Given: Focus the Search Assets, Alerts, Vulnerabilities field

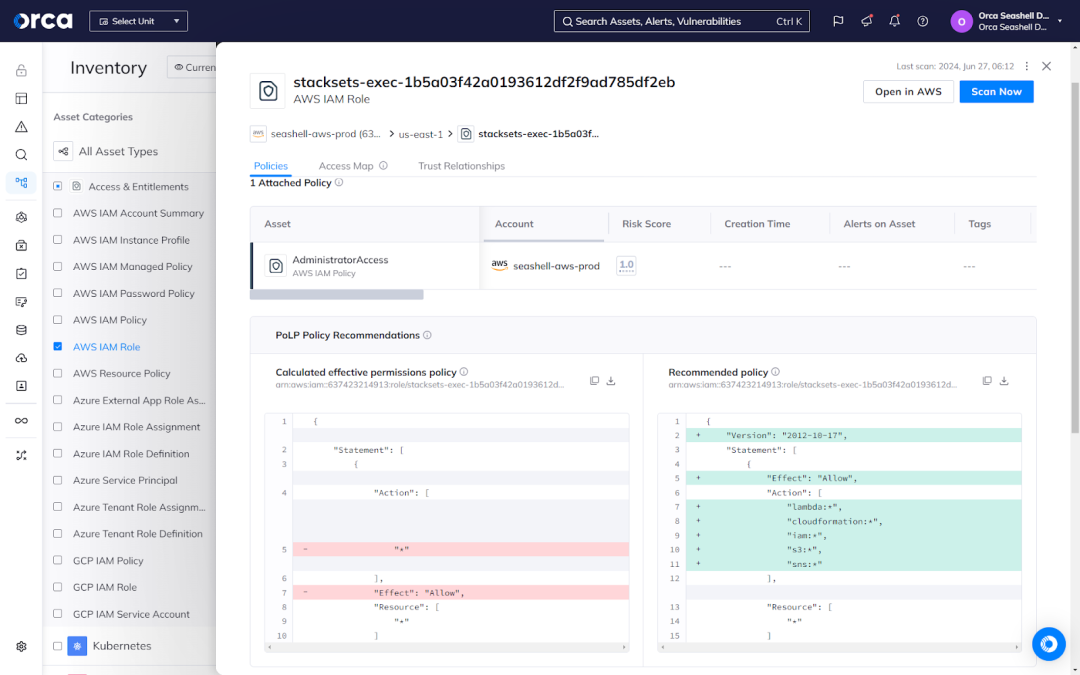Looking at the screenshot, I should 681,21.
